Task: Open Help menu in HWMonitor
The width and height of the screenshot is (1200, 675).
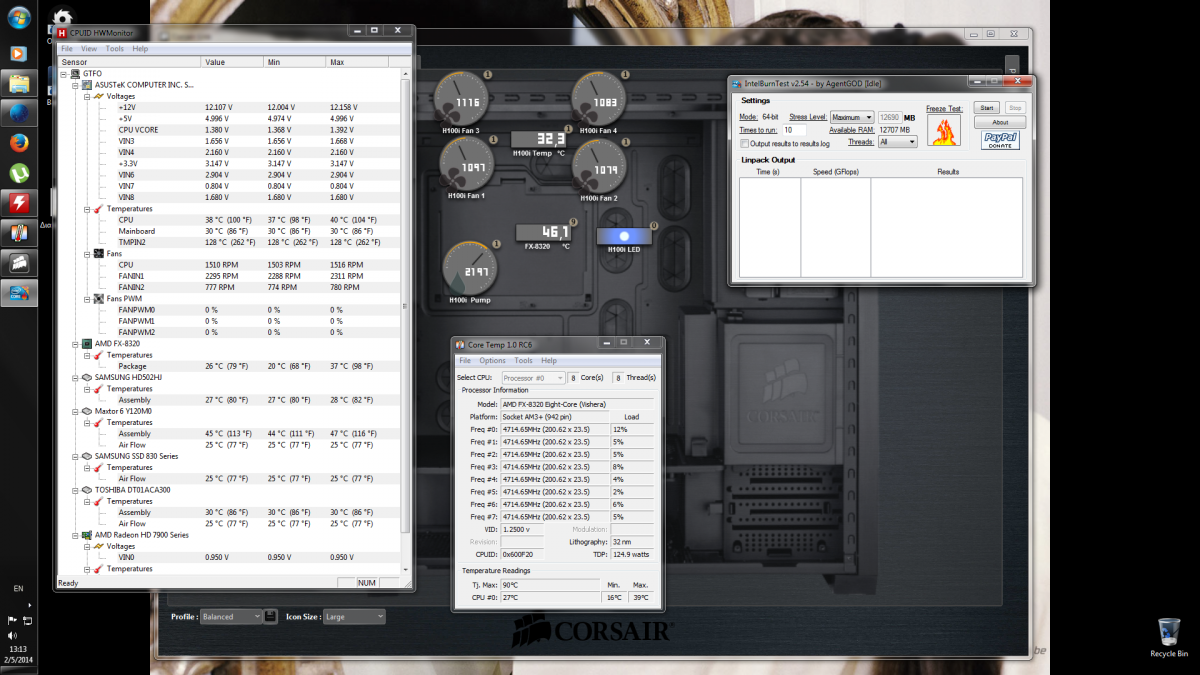Action: tap(140, 48)
